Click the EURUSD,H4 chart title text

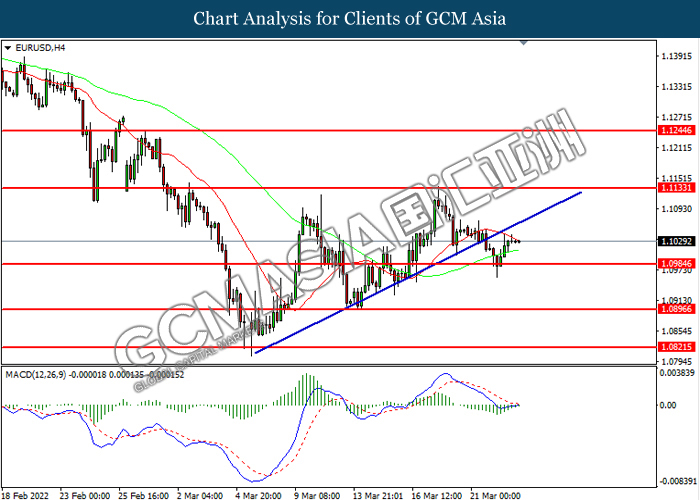40,48
